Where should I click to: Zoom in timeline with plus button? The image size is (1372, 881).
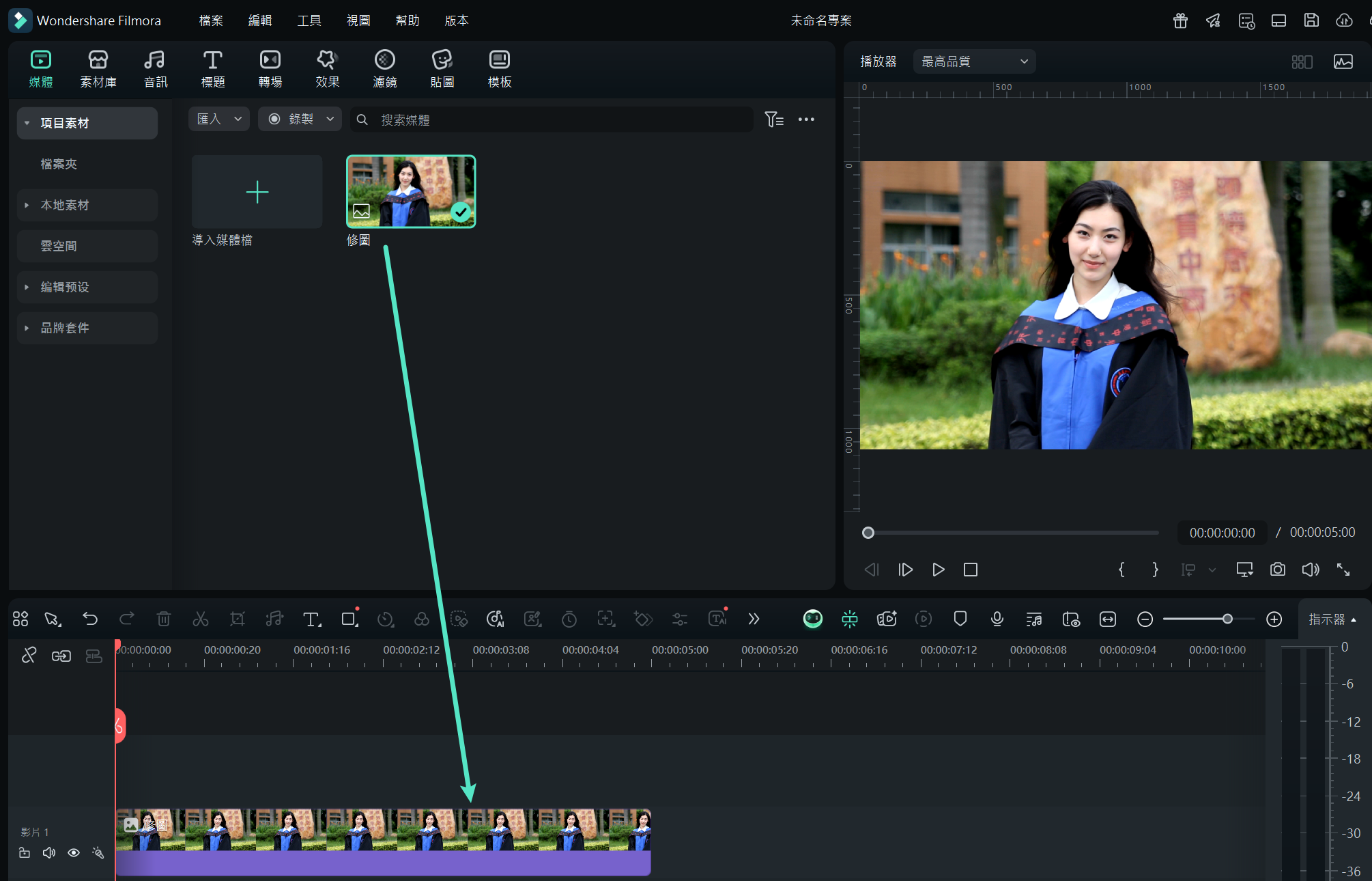click(1274, 619)
